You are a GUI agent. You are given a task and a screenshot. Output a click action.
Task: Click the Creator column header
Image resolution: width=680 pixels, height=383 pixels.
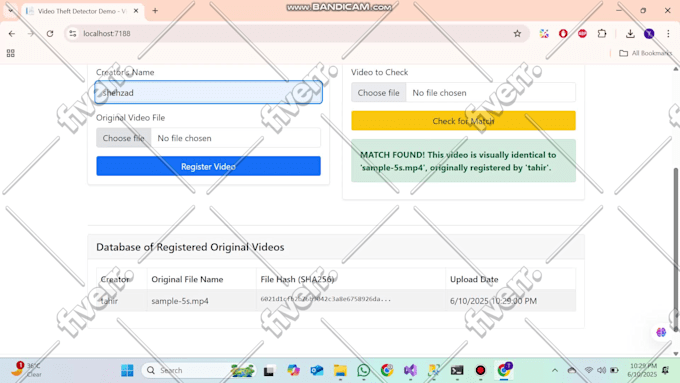tap(115, 279)
